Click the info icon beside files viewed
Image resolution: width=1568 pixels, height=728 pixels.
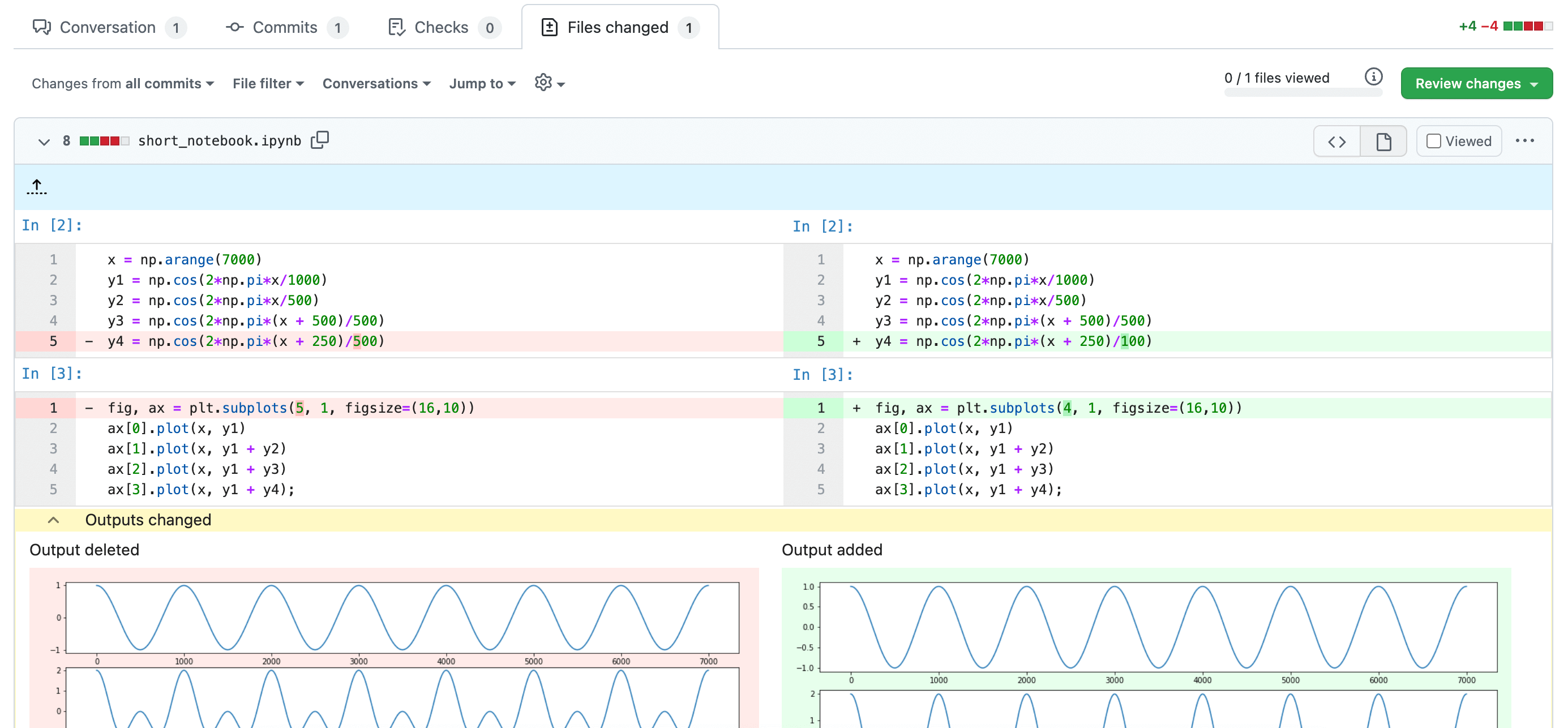tap(1373, 76)
